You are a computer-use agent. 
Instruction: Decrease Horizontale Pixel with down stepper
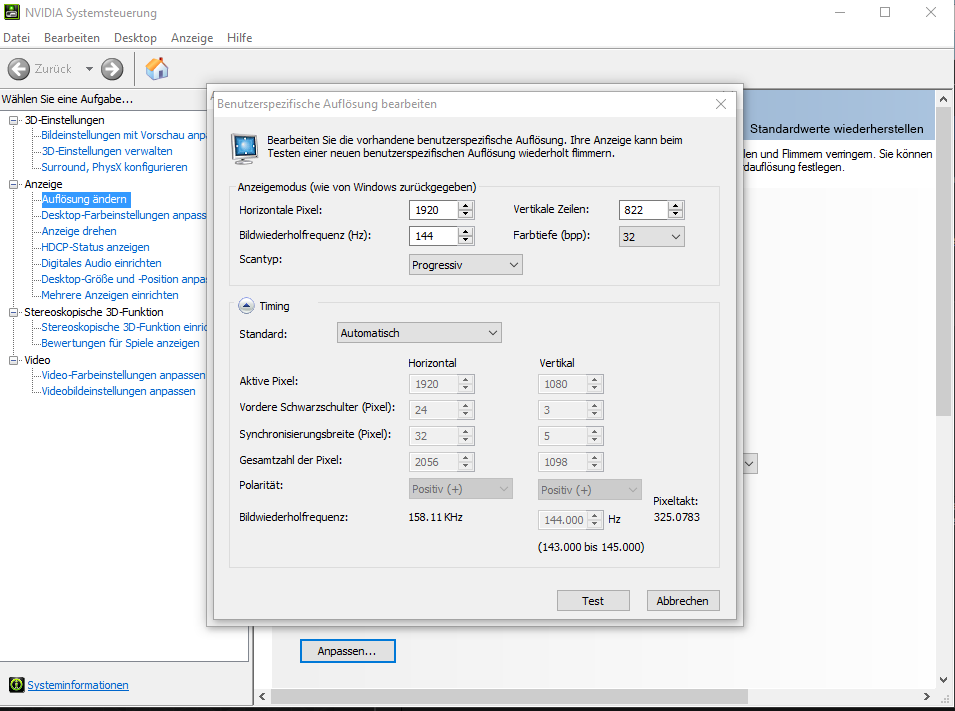466,214
